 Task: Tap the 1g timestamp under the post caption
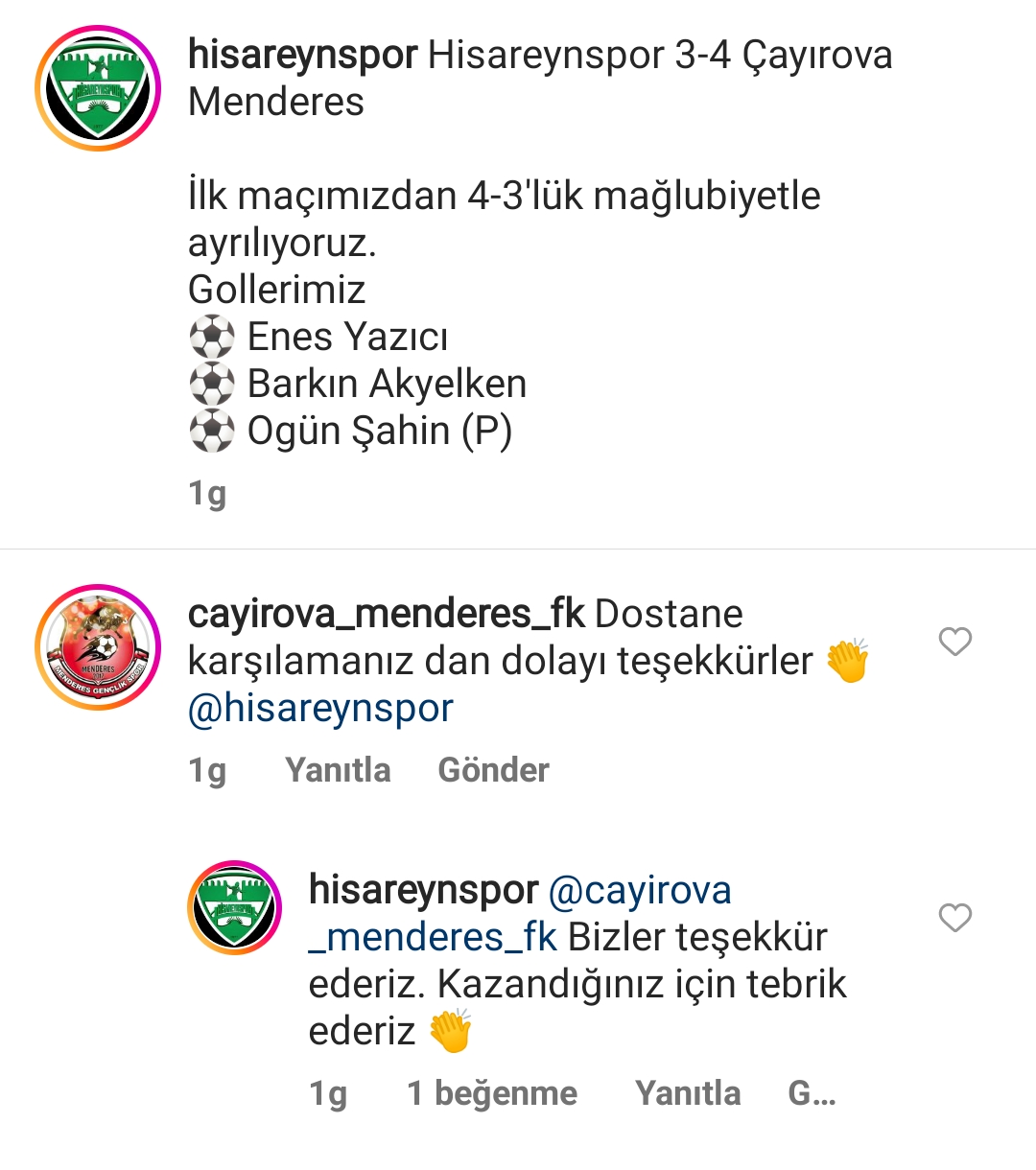pyautogui.click(x=207, y=494)
